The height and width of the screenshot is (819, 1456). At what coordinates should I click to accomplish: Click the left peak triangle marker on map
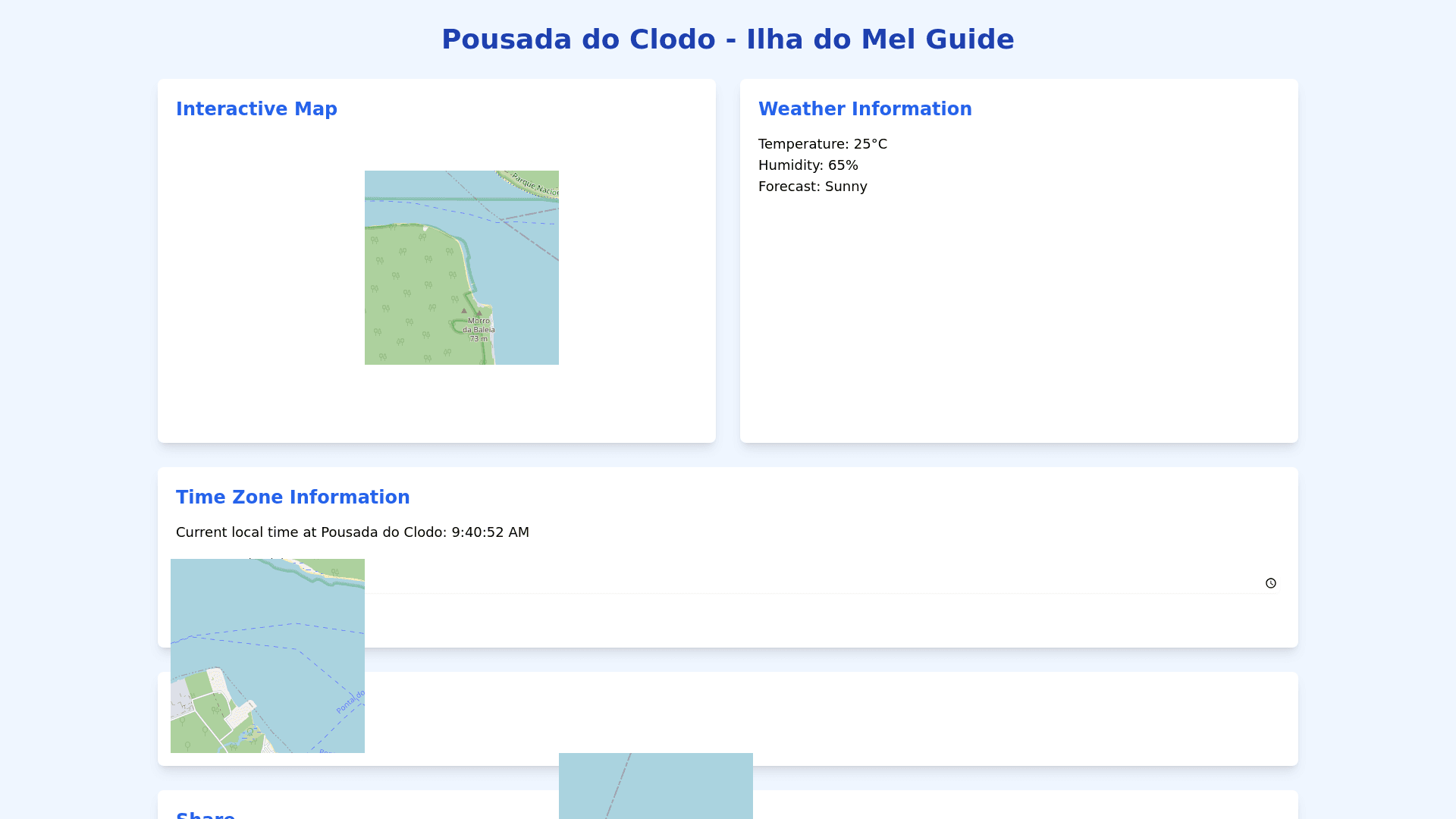pos(464,310)
